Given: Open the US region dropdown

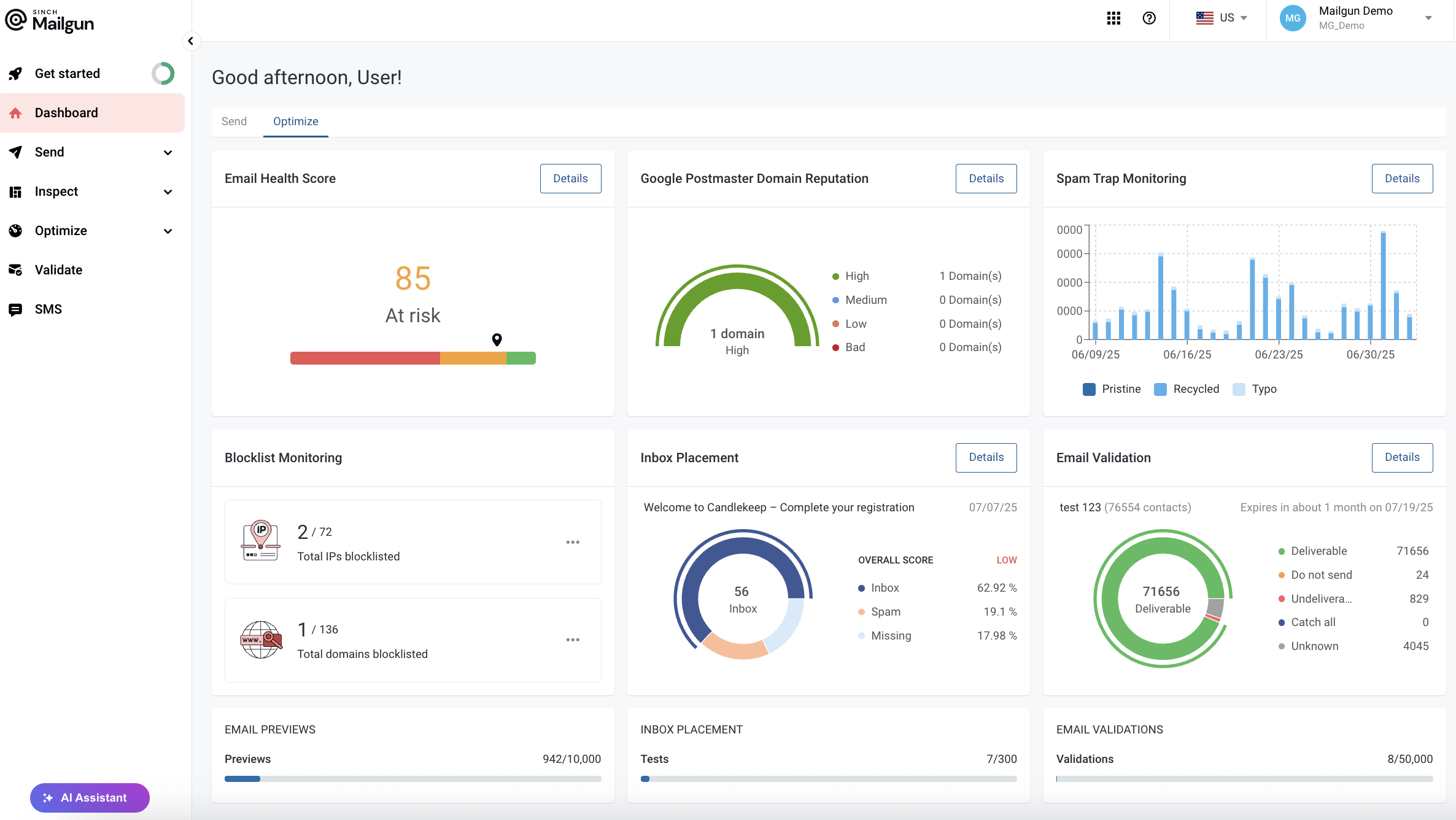Looking at the screenshot, I should pos(1222,18).
